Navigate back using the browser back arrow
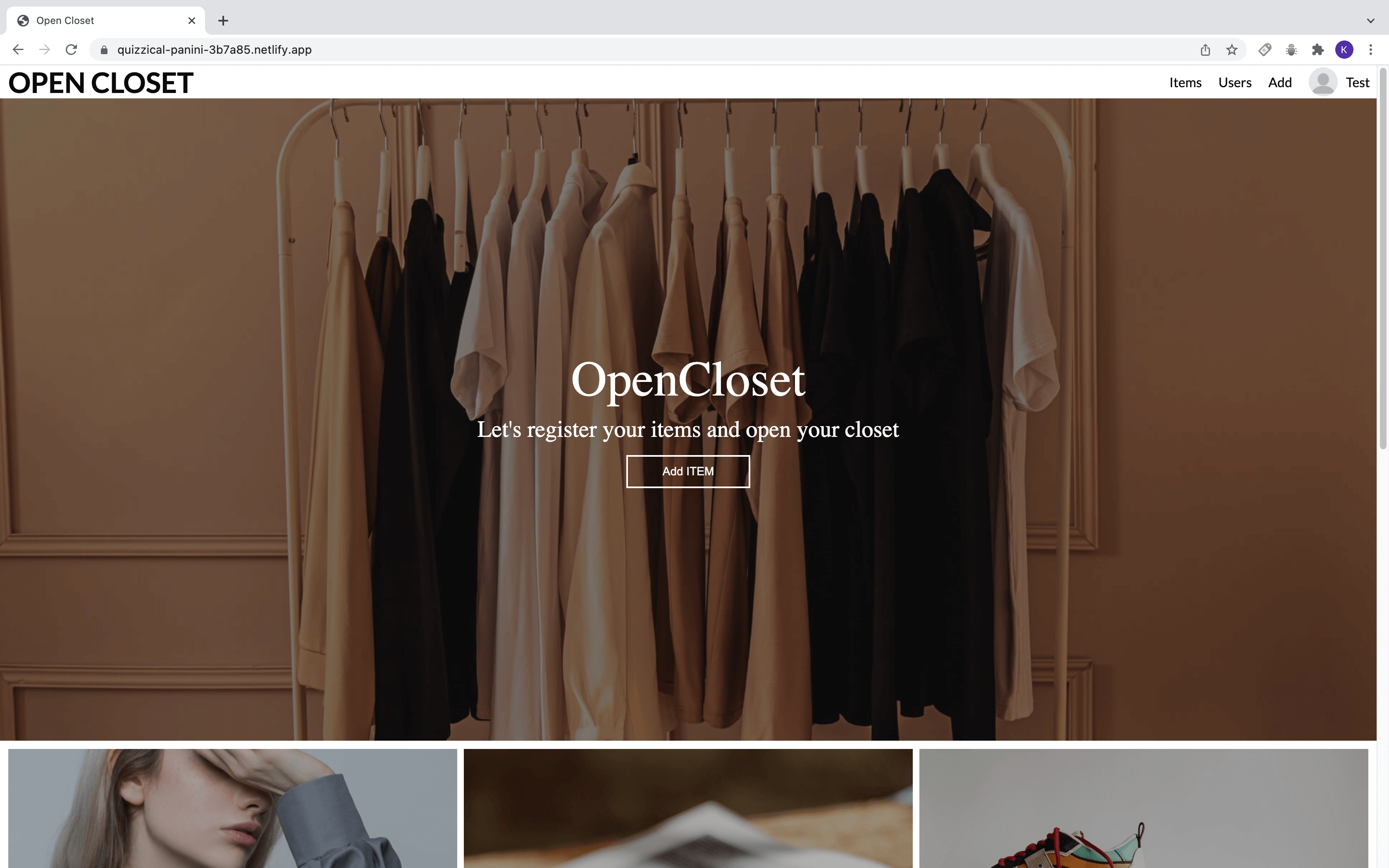This screenshot has height=868, width=1389. click(18, 49)
